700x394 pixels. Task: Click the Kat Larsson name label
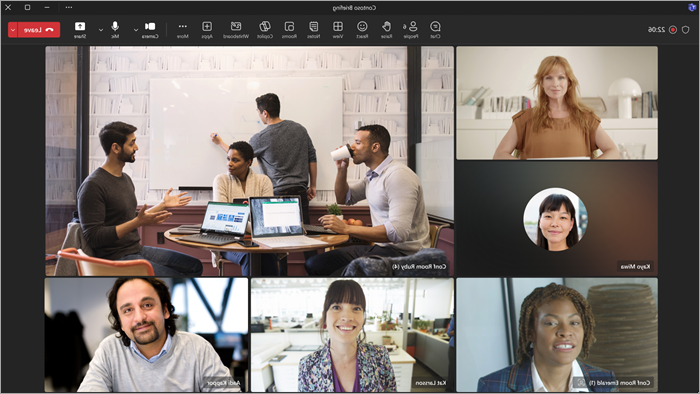click(x=430, y=383)
